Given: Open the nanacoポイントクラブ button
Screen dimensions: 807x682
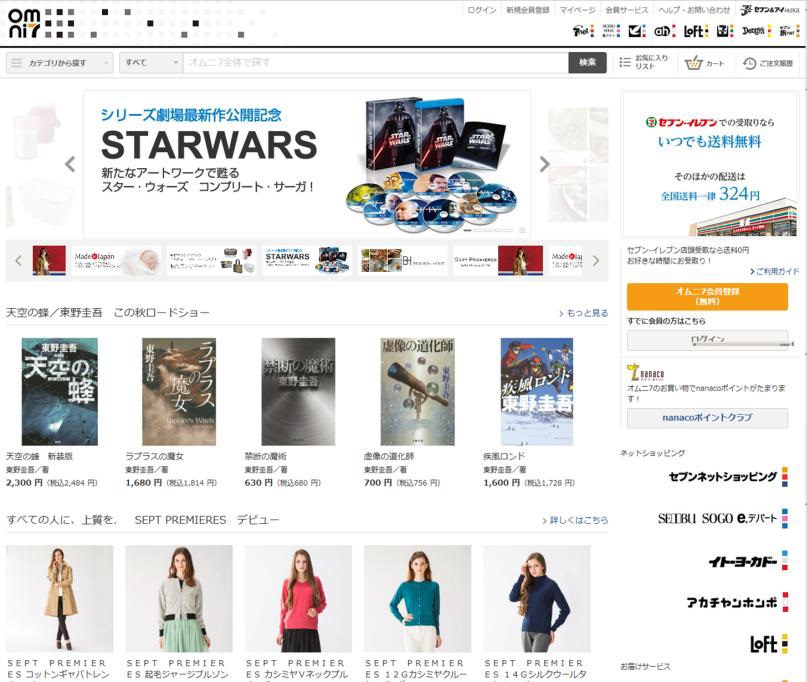Looking at the screenshot, I should (707, 417).
